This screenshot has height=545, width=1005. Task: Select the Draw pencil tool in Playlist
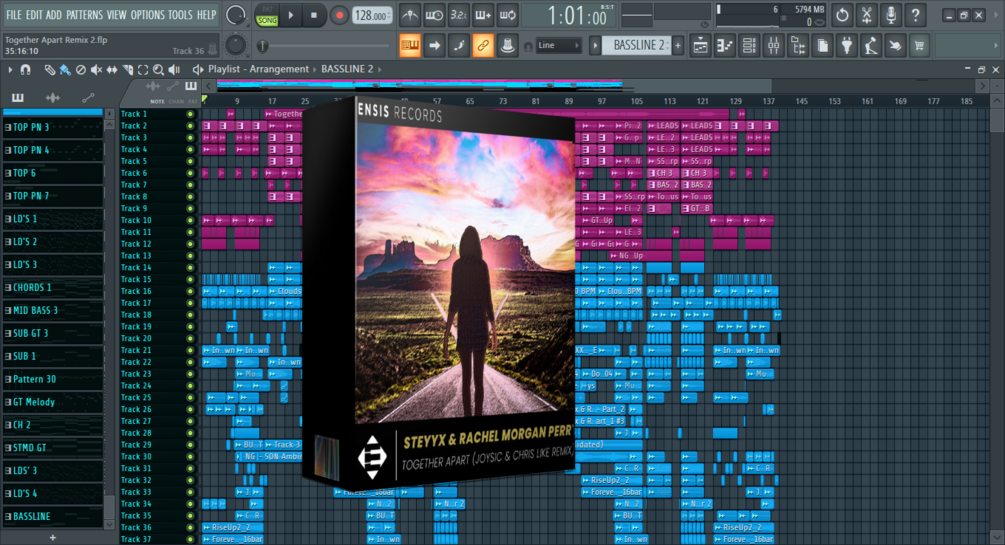(49, 69)
